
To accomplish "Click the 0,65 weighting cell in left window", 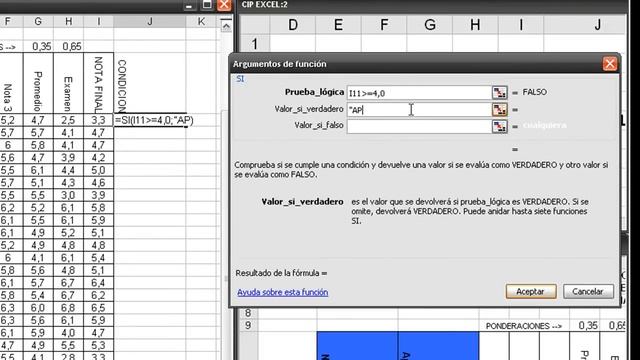I will (x=69, y=47).
